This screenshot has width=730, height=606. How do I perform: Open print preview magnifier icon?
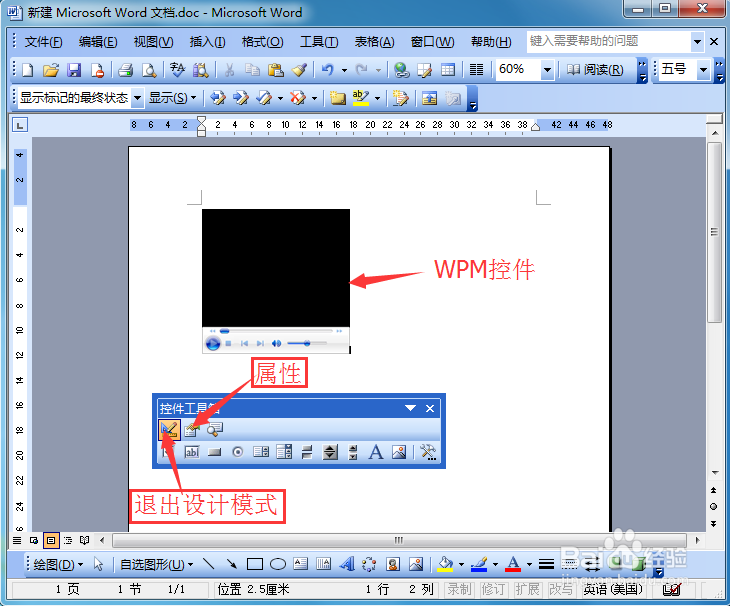tap(149, 70)
